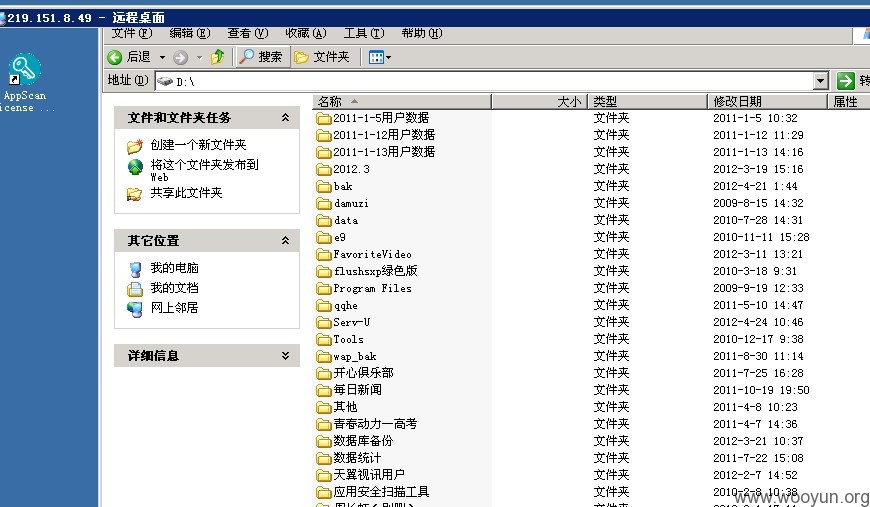Click the 应用安全扫描工具 folder name

[381, 492]
